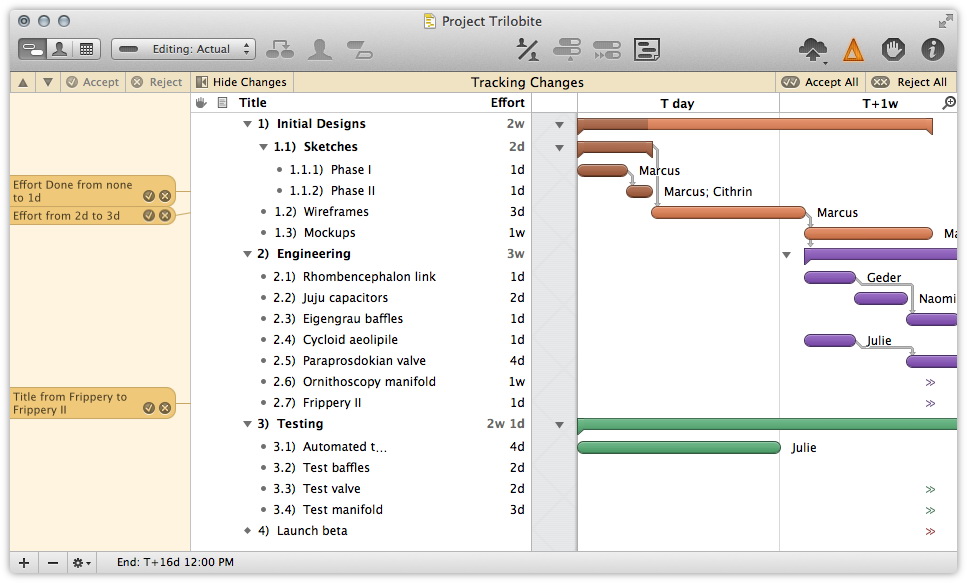Screen dimensions: 967x583
Task: Collapse the Testing task group
Action: 248,424
